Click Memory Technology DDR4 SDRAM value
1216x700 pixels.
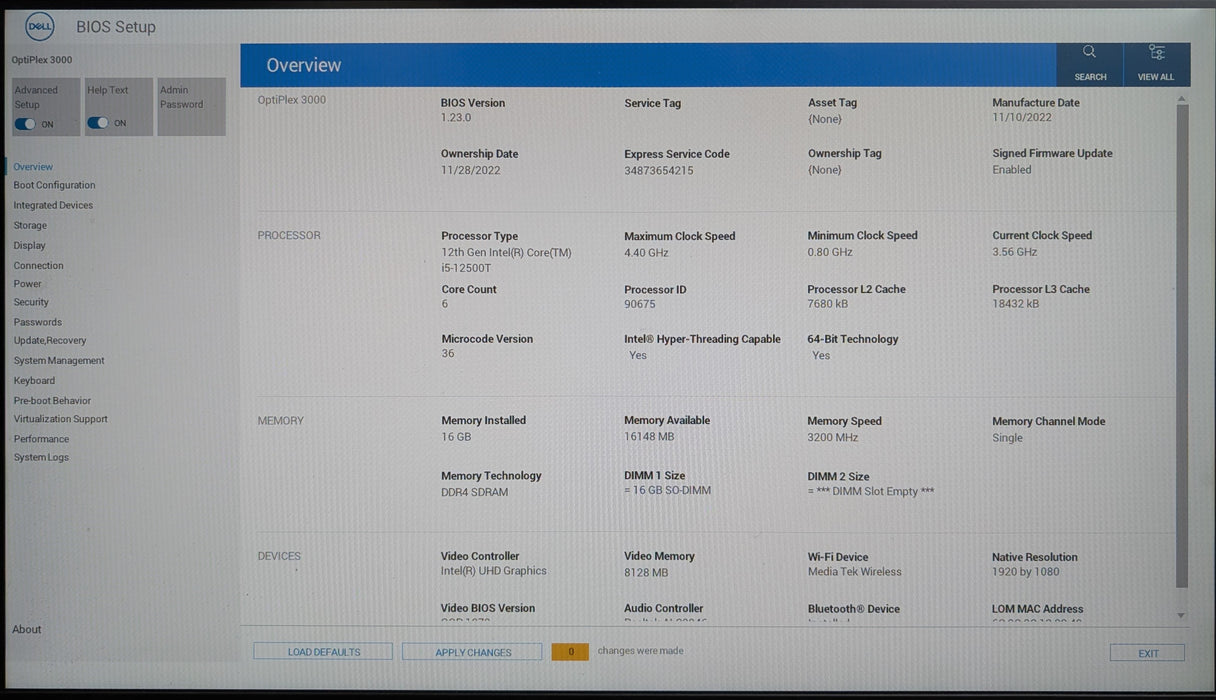[x=475, y=492]
